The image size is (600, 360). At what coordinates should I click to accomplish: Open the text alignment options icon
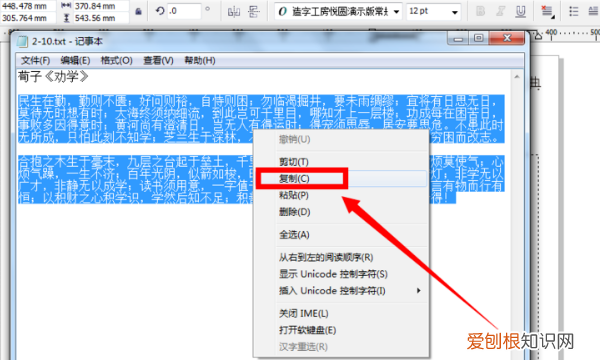[x=548, y=11]
